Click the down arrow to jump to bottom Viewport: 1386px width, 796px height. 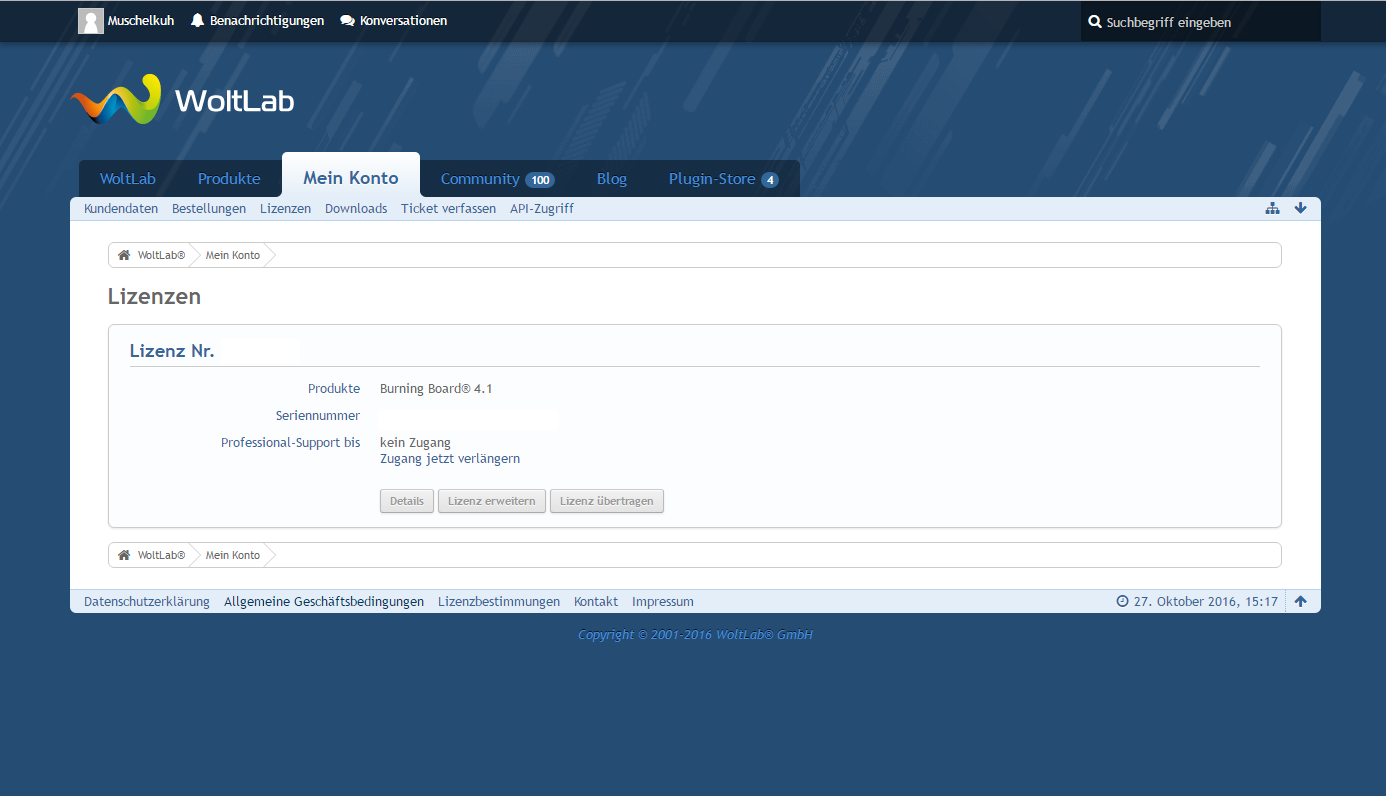click(1300, 208)
